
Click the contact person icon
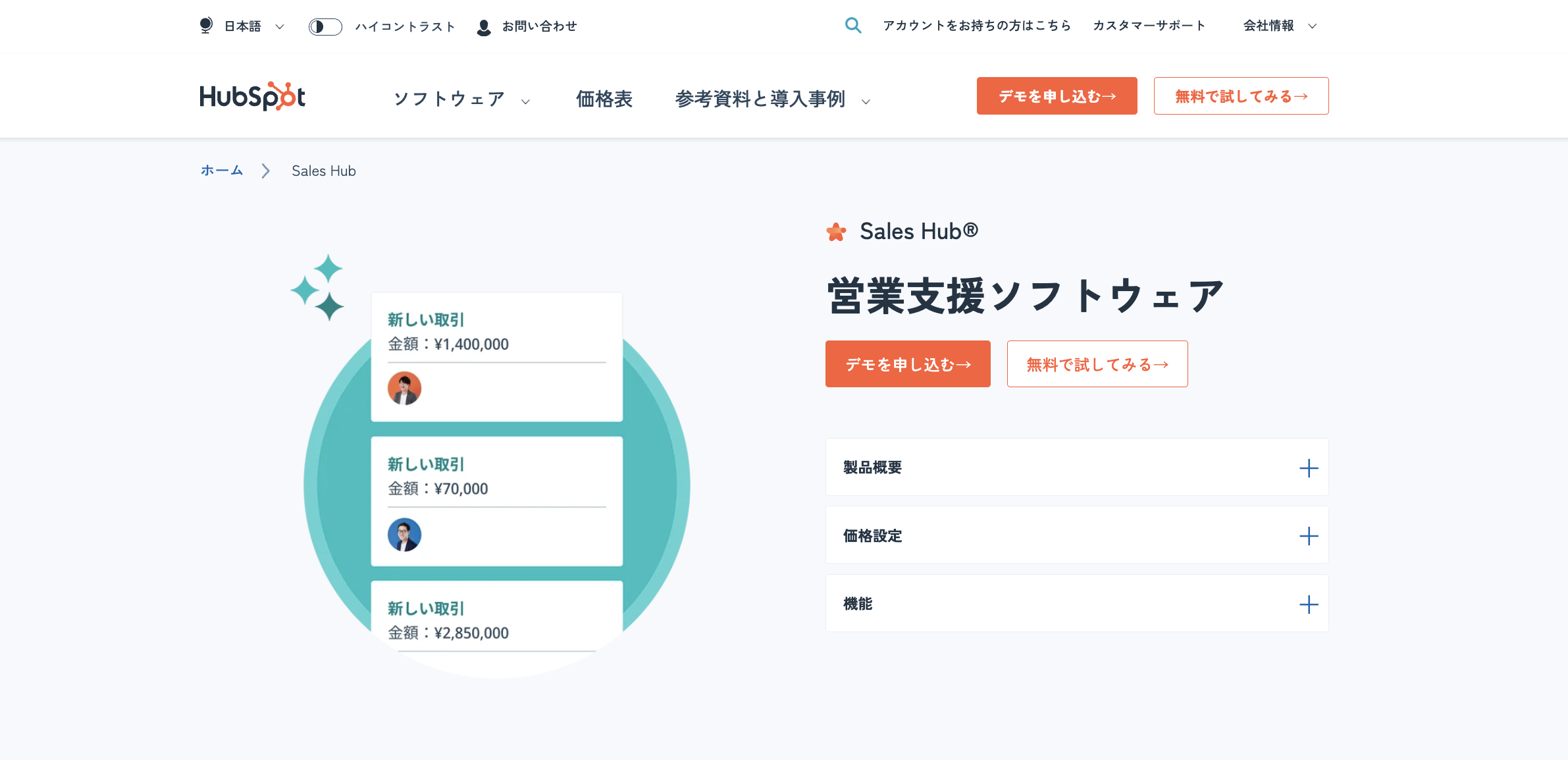coord(484,27)
